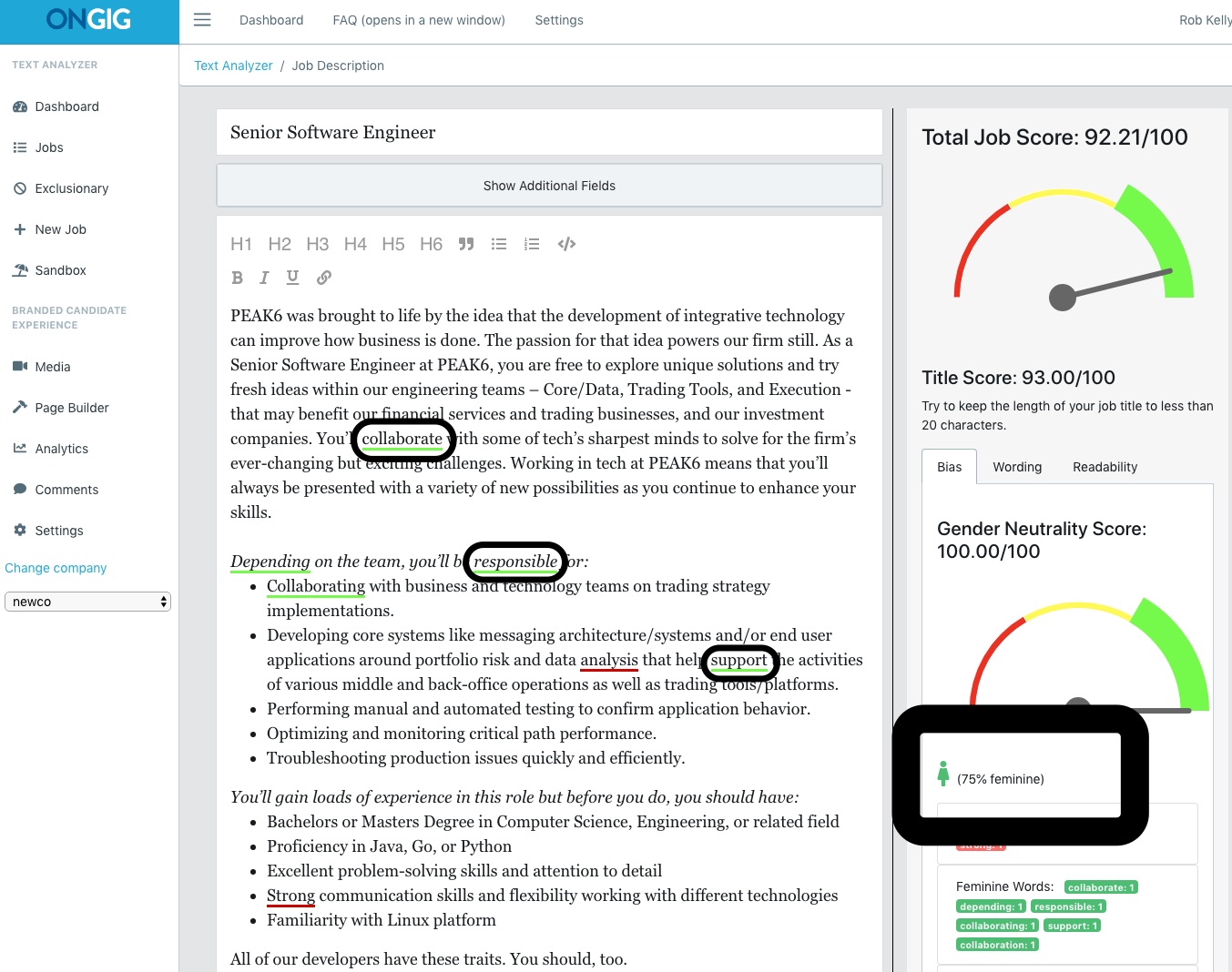Insert a hyperlink using the link icon
Screen dimensions: 1232x972
323,278
